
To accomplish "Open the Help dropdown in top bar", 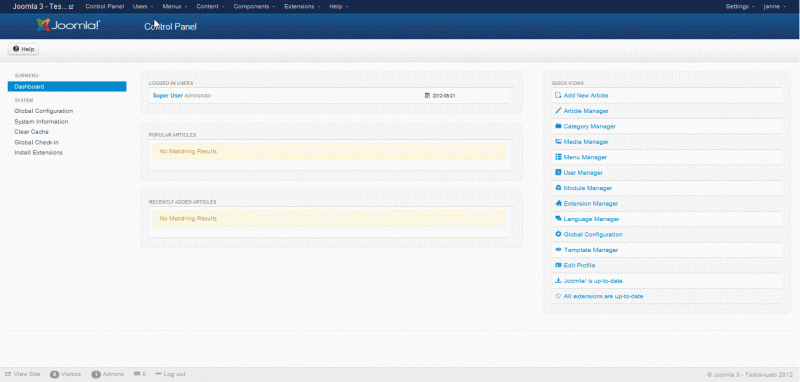I will coord(339,7).
